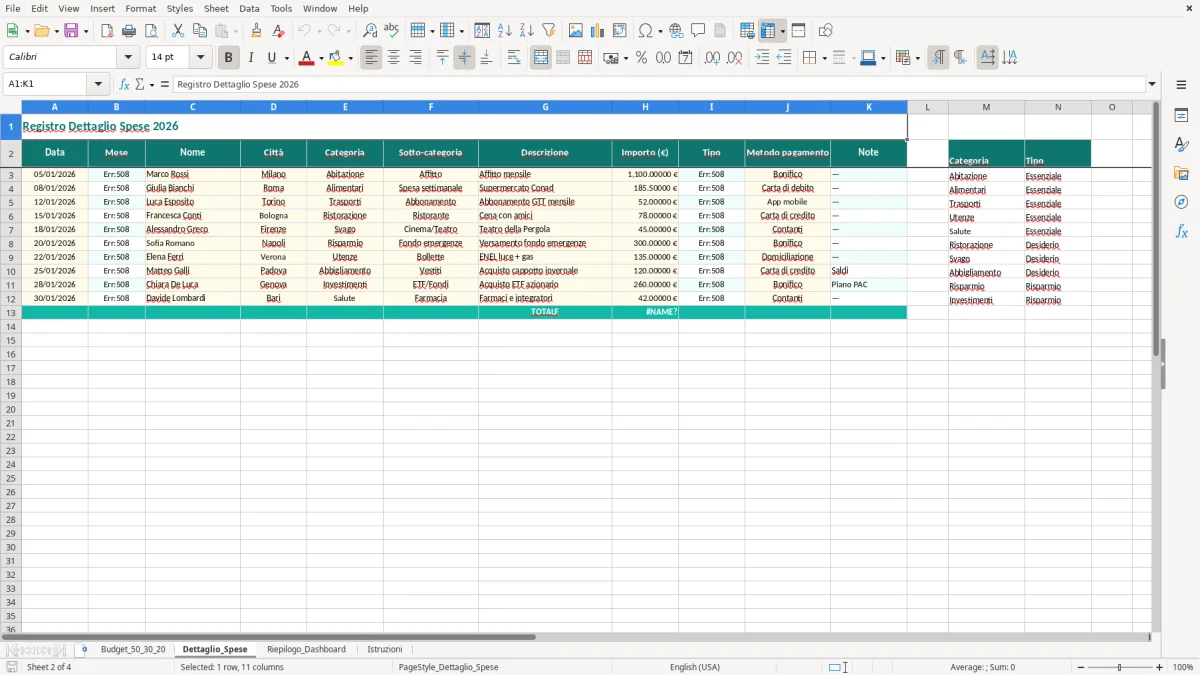Open Underline style dropdown arrow
This screenshot has width=1200, height=675.
click(x=286, y=58)
